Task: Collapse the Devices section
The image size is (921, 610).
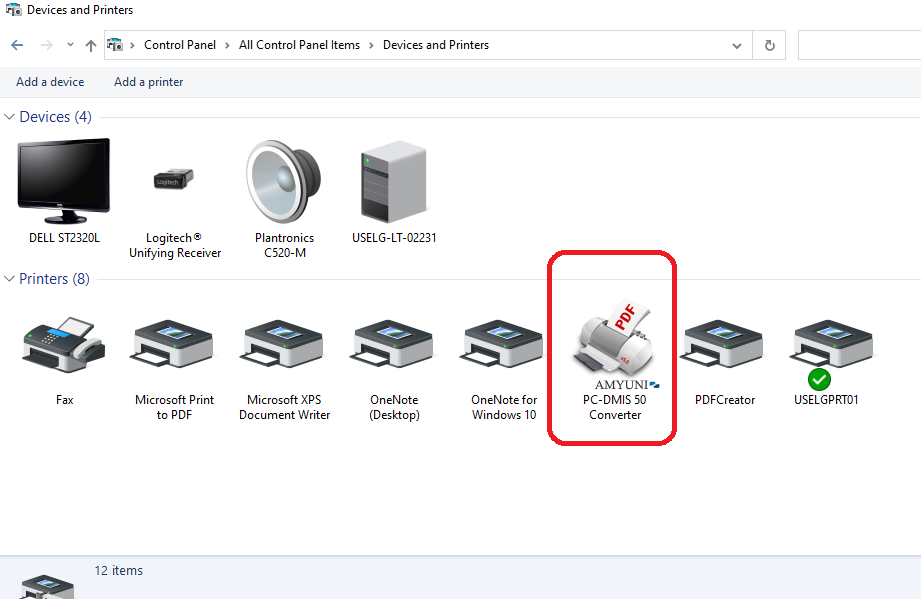Action: tap(9, 116)
